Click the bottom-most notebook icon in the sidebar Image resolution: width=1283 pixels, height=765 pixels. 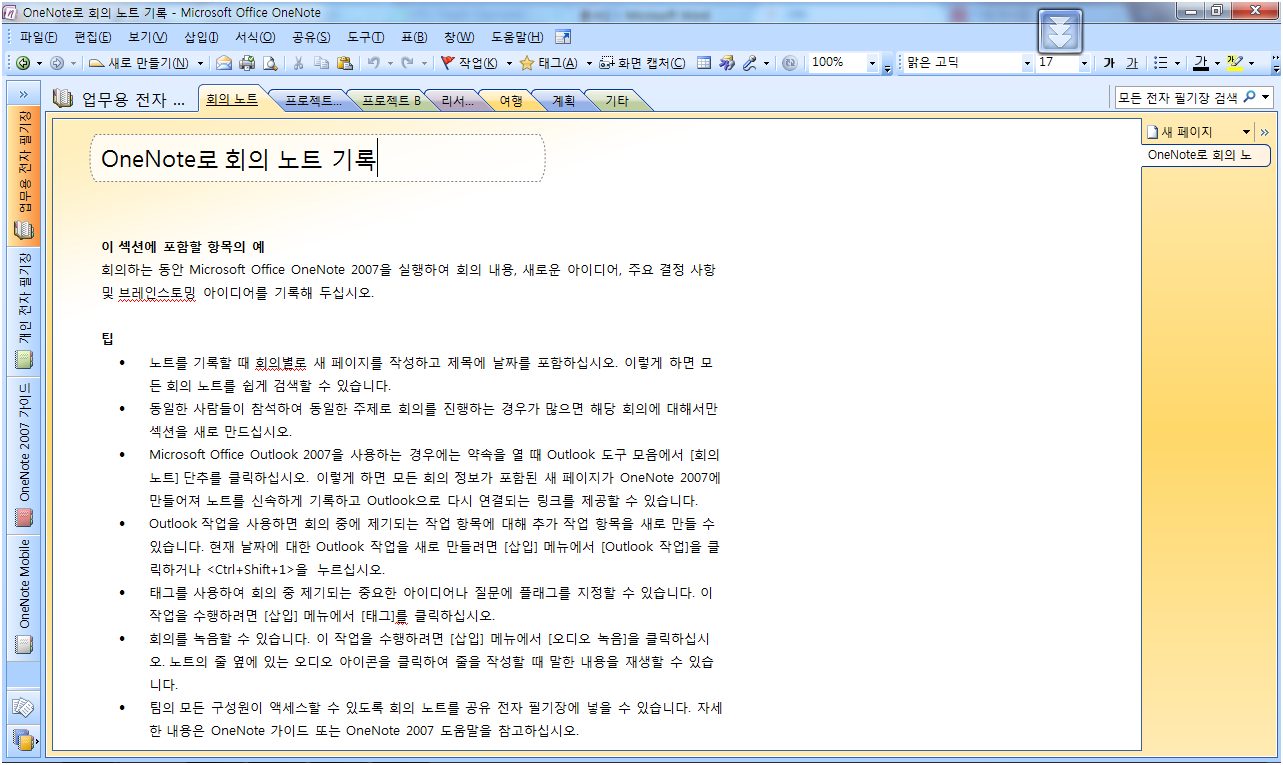(x=23, y=741)
